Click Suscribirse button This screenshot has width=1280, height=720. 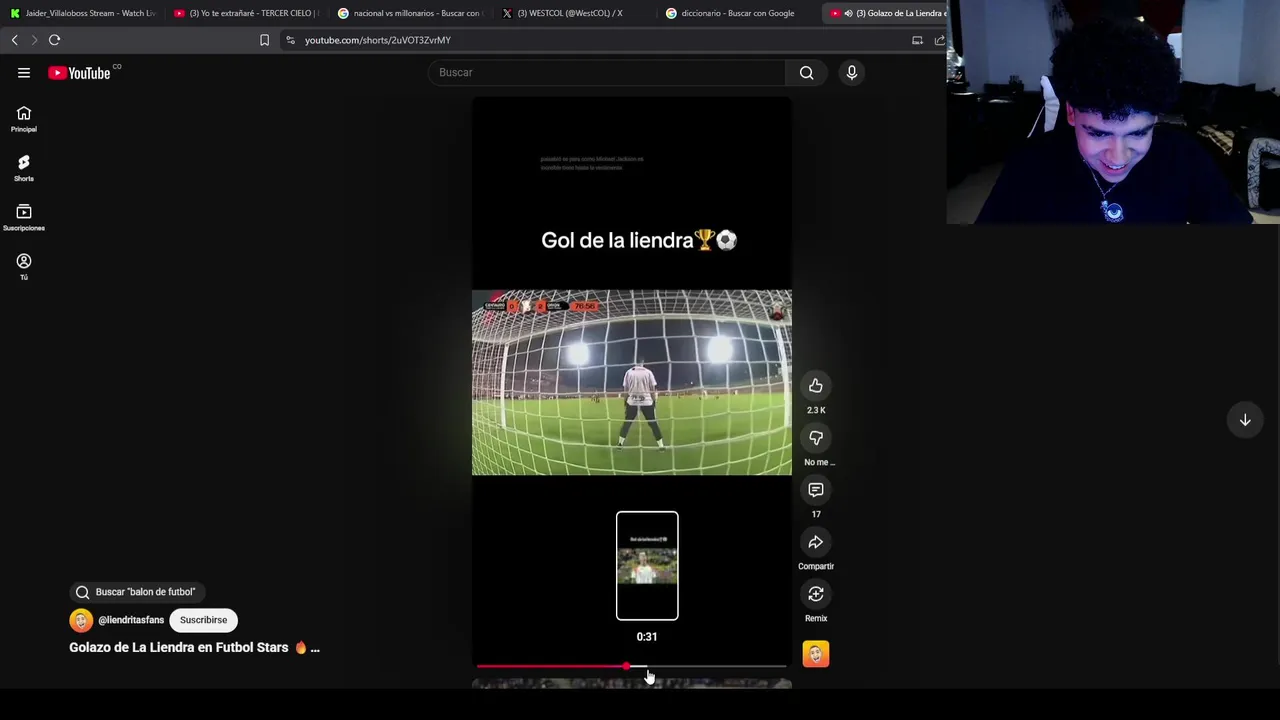tap(203, 620)
